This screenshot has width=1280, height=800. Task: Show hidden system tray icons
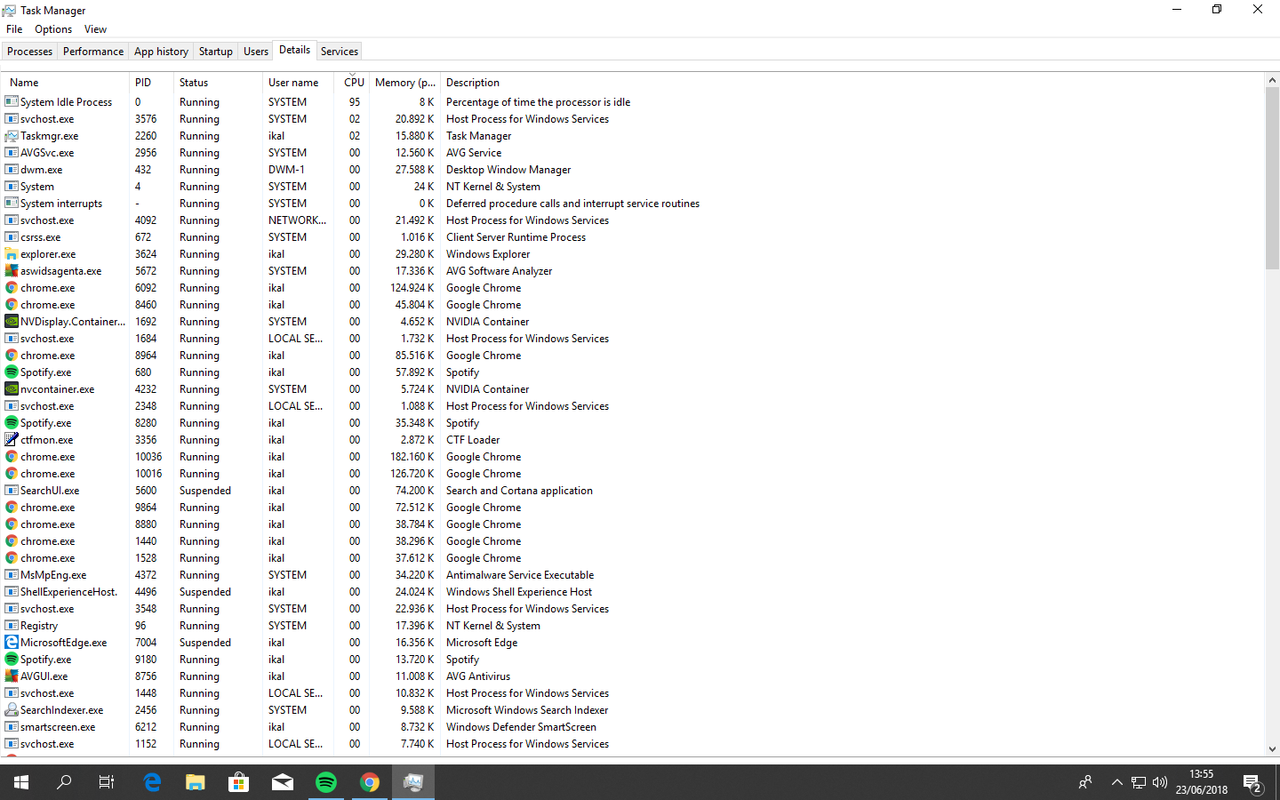[1117, 782]
